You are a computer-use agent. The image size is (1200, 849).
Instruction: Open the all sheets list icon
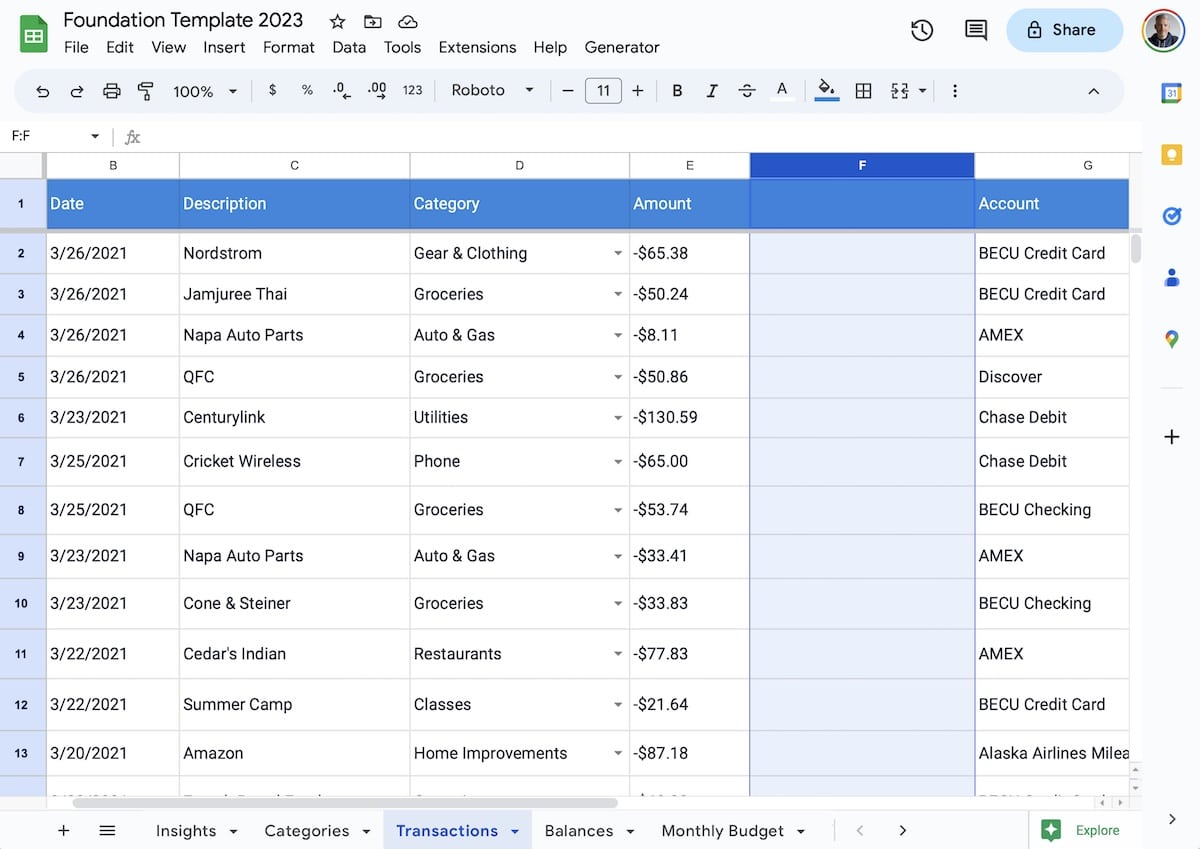(107, 830)
